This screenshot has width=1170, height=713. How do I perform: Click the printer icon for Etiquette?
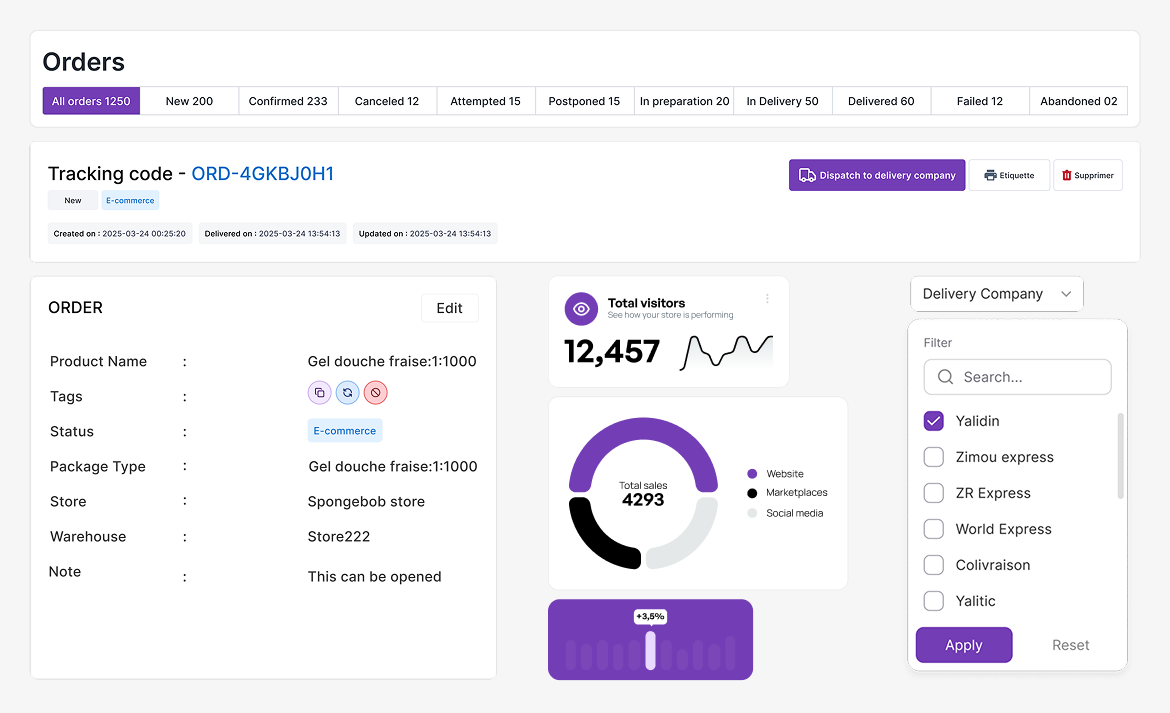(990, 175)
